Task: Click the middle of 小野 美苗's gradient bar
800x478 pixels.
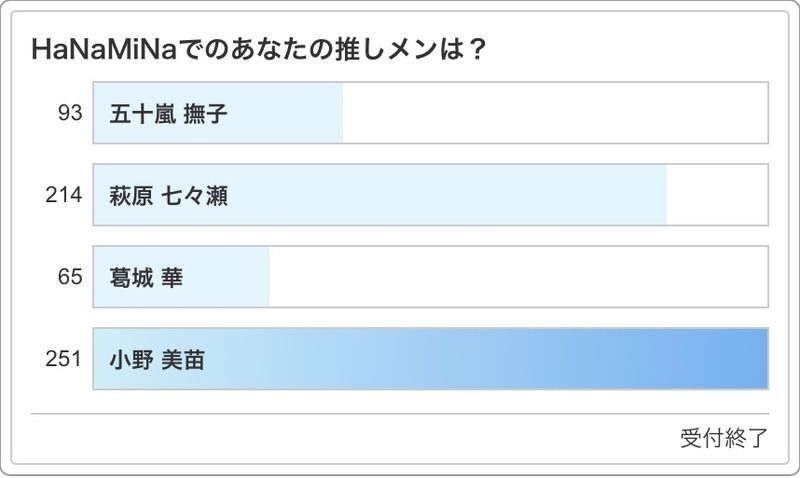Action: point(430,359)
